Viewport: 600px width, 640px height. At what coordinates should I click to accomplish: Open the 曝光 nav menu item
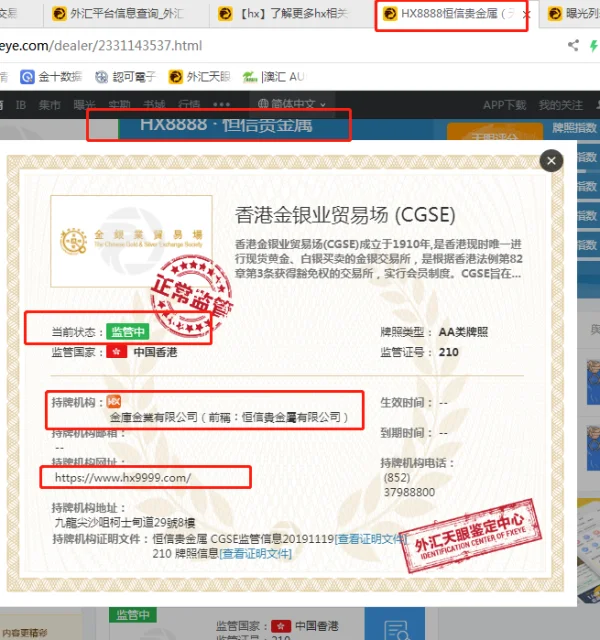tap(84, 105)
